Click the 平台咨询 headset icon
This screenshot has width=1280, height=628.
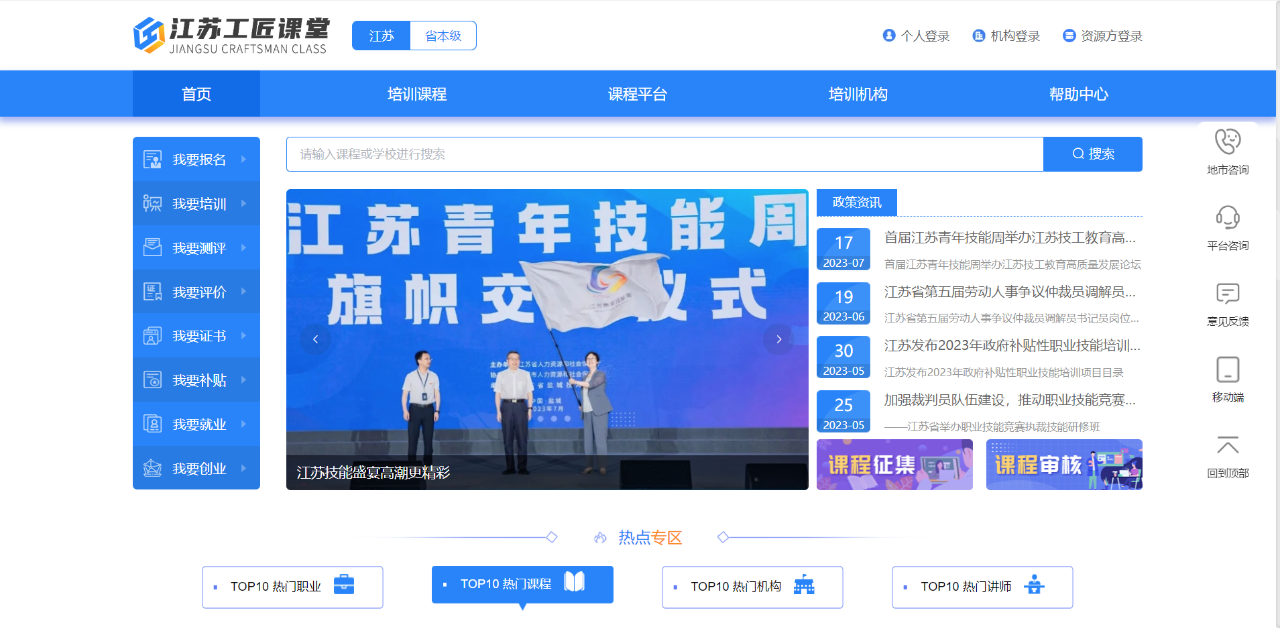point(1228,217)
